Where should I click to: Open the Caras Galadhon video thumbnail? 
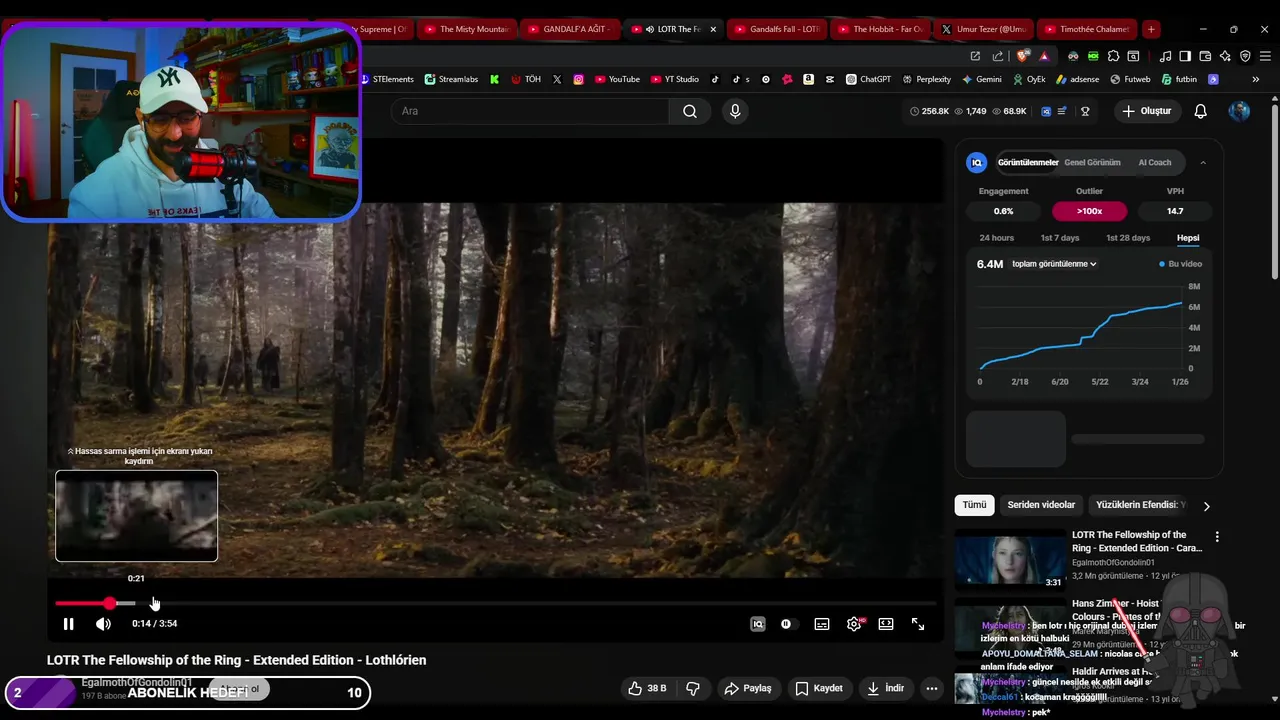pos(1010,559)
